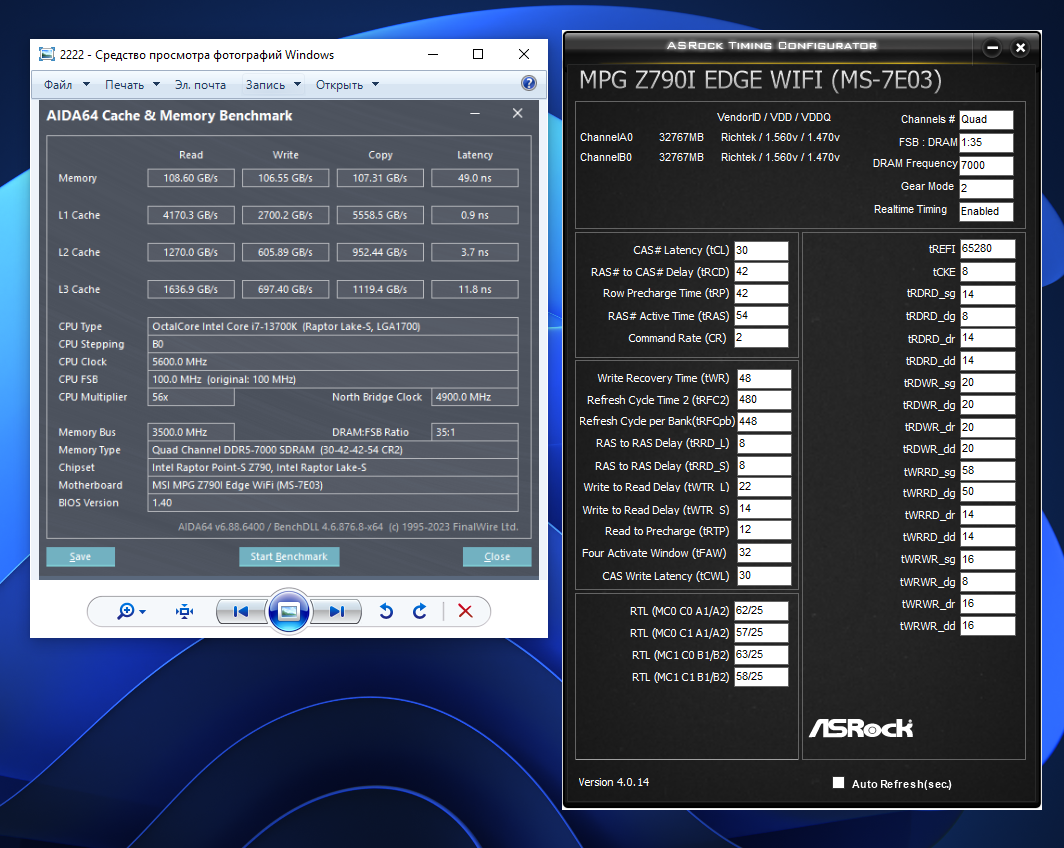
Task: Click the tWRRD_sg field showing 58
Action: coord(987,471)
